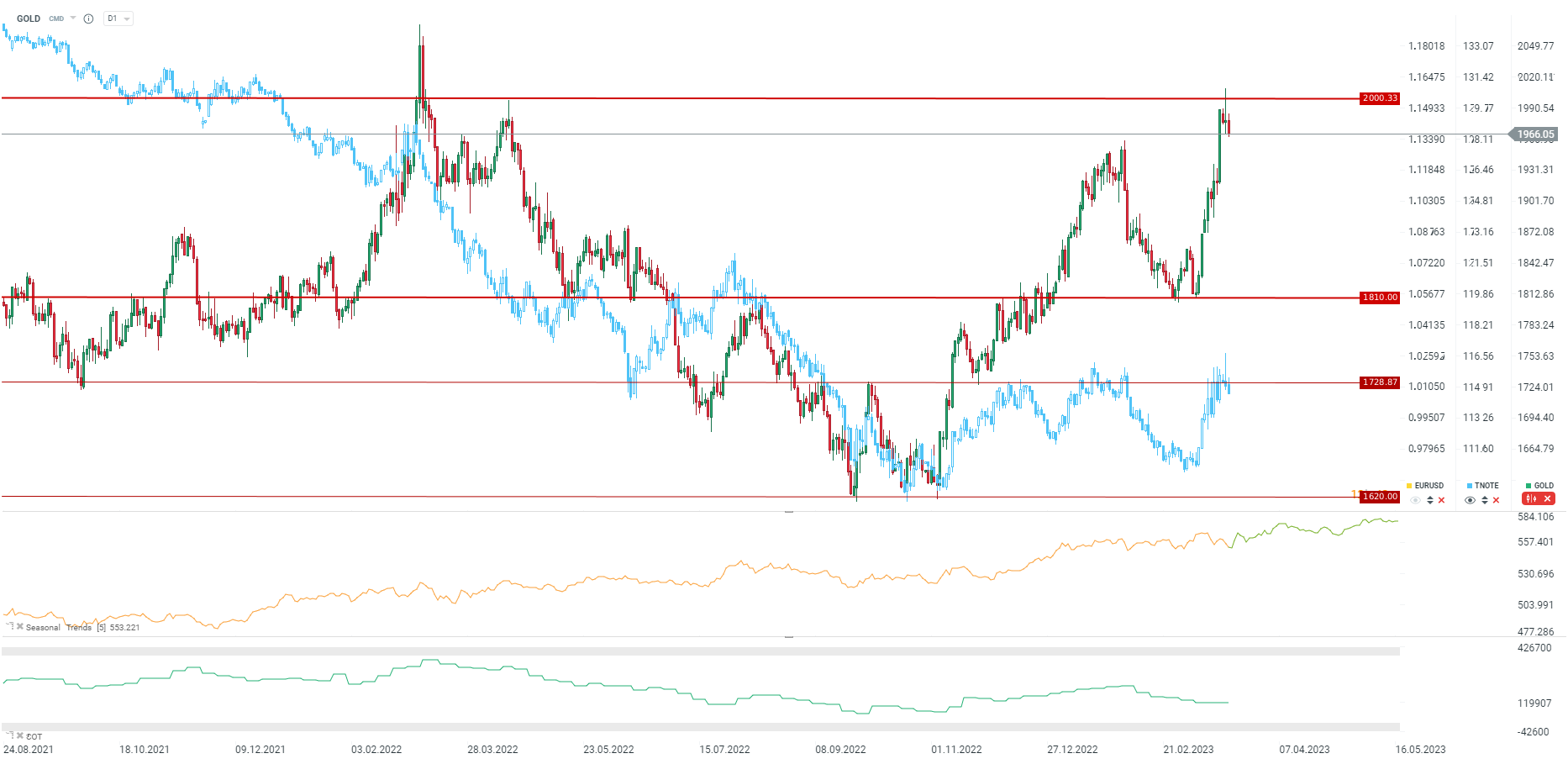Click the 08.09.2022 date label
Viewport: 1568px width, 764px height.
point(840,750)
